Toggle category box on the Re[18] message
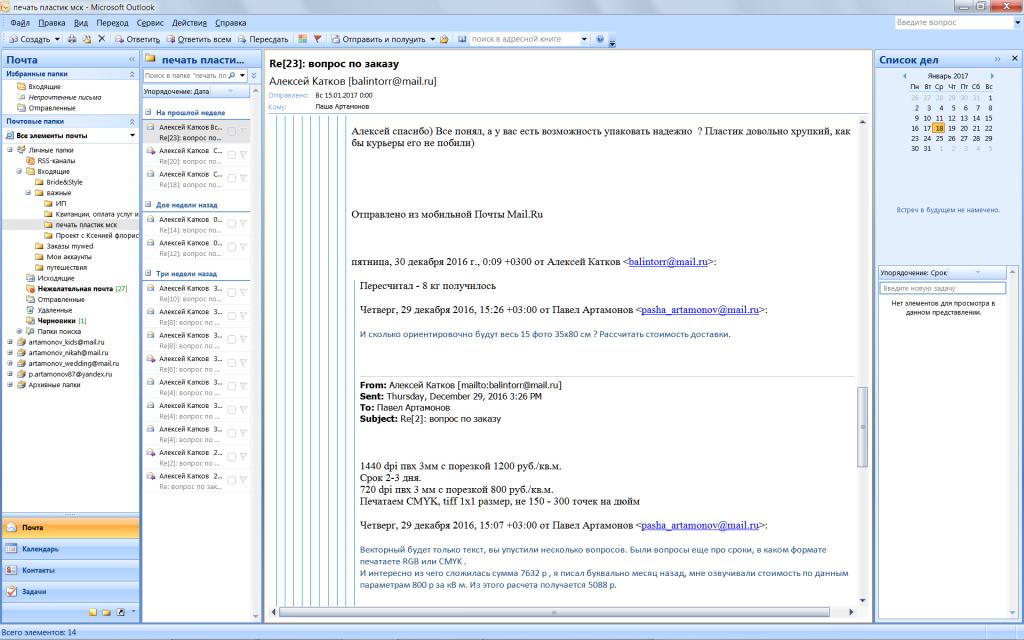Screen dimensions: 1024x640 pyautogui.click(x=231, y=179)
